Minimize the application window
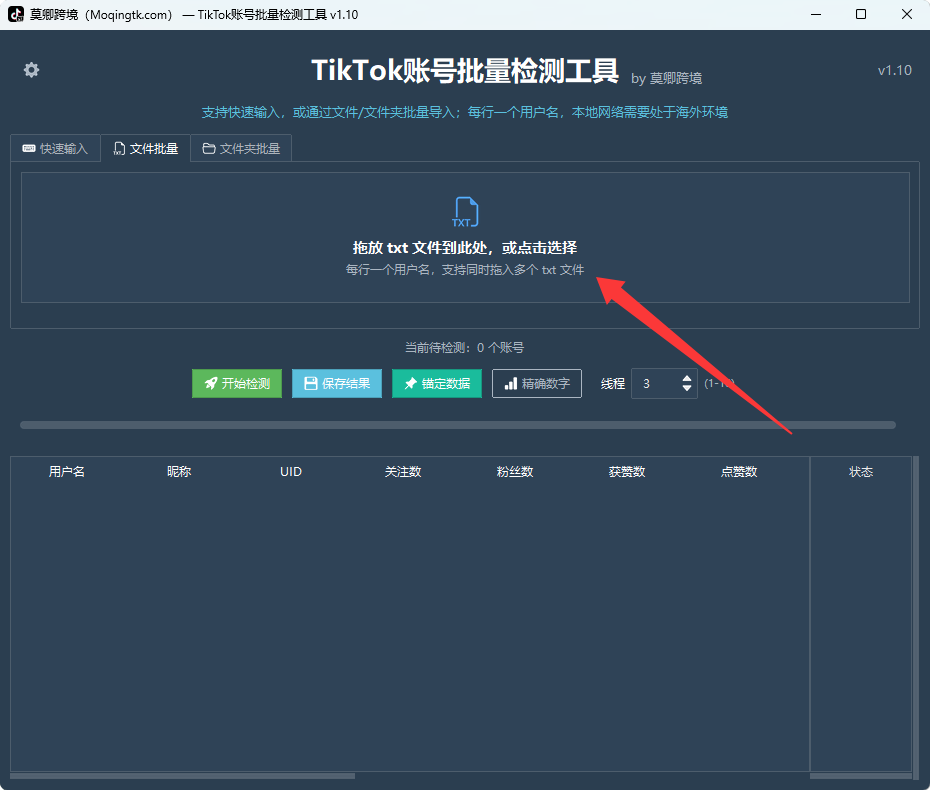The image size is (930, 790). (816, 14)
